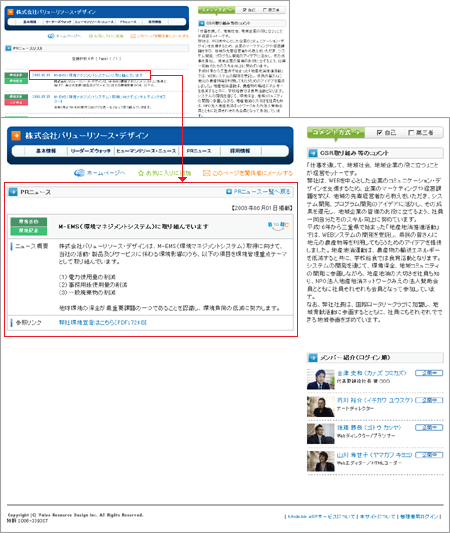Open the PRニュース tab in the upper small page

coord(128,22)
